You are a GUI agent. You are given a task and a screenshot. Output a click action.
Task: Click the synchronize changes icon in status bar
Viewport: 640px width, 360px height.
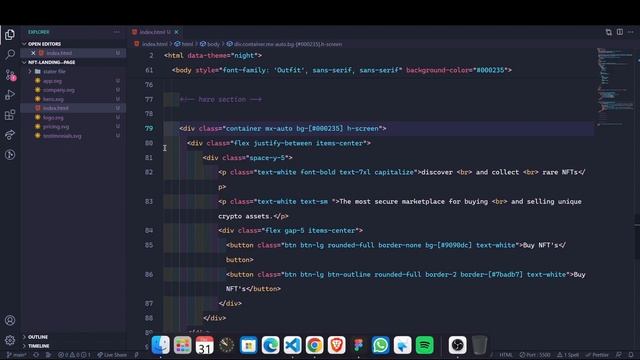coord(36,355)
